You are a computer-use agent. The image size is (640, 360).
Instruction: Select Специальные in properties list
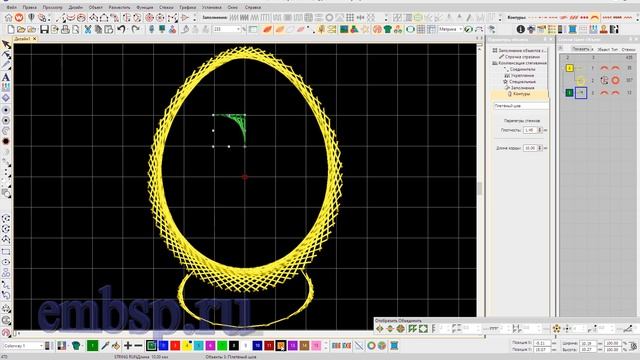(x=520, y=82)
